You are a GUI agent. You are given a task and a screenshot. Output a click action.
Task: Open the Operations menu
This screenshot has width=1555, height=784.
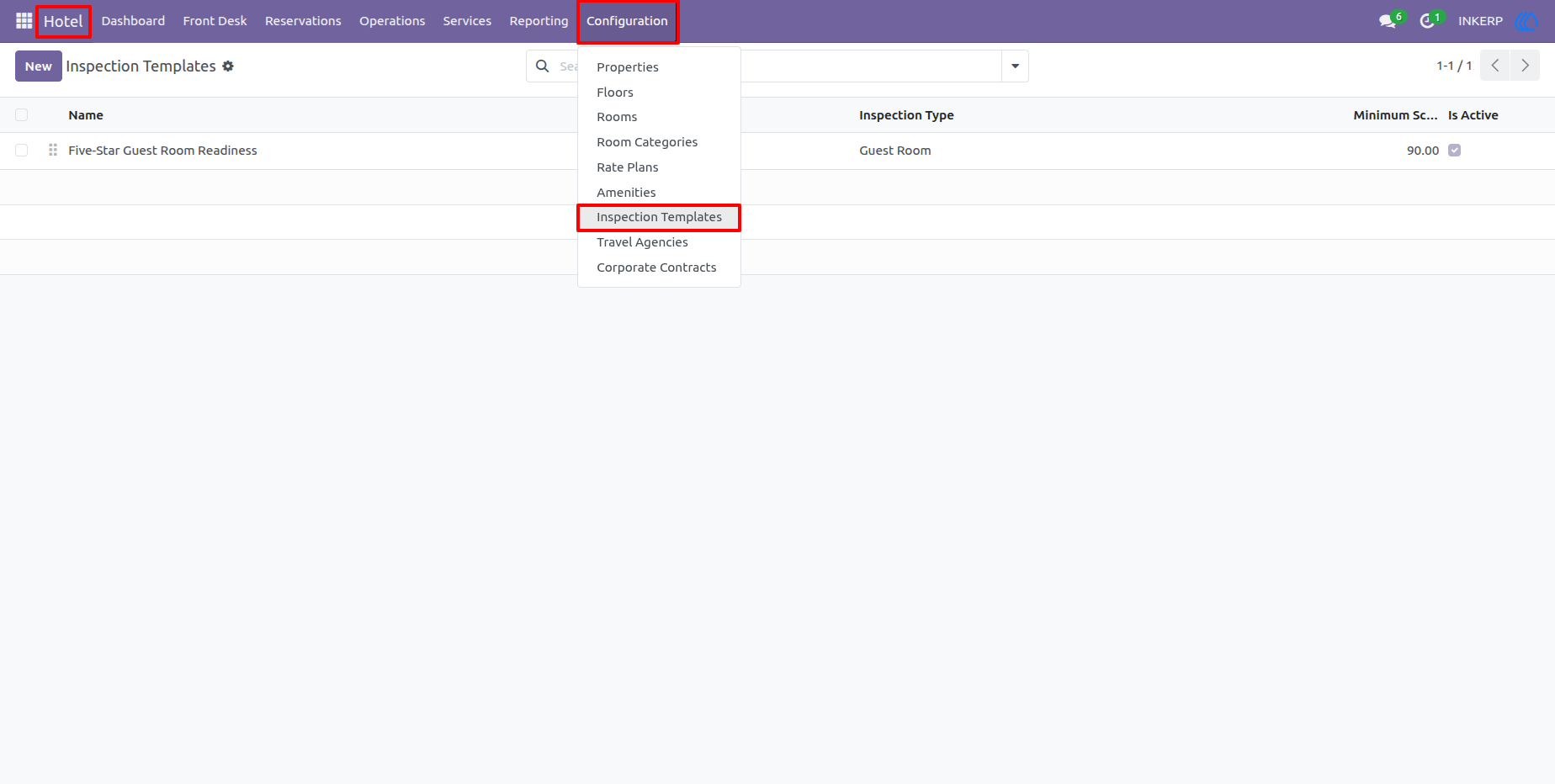(x=392, y=21)
